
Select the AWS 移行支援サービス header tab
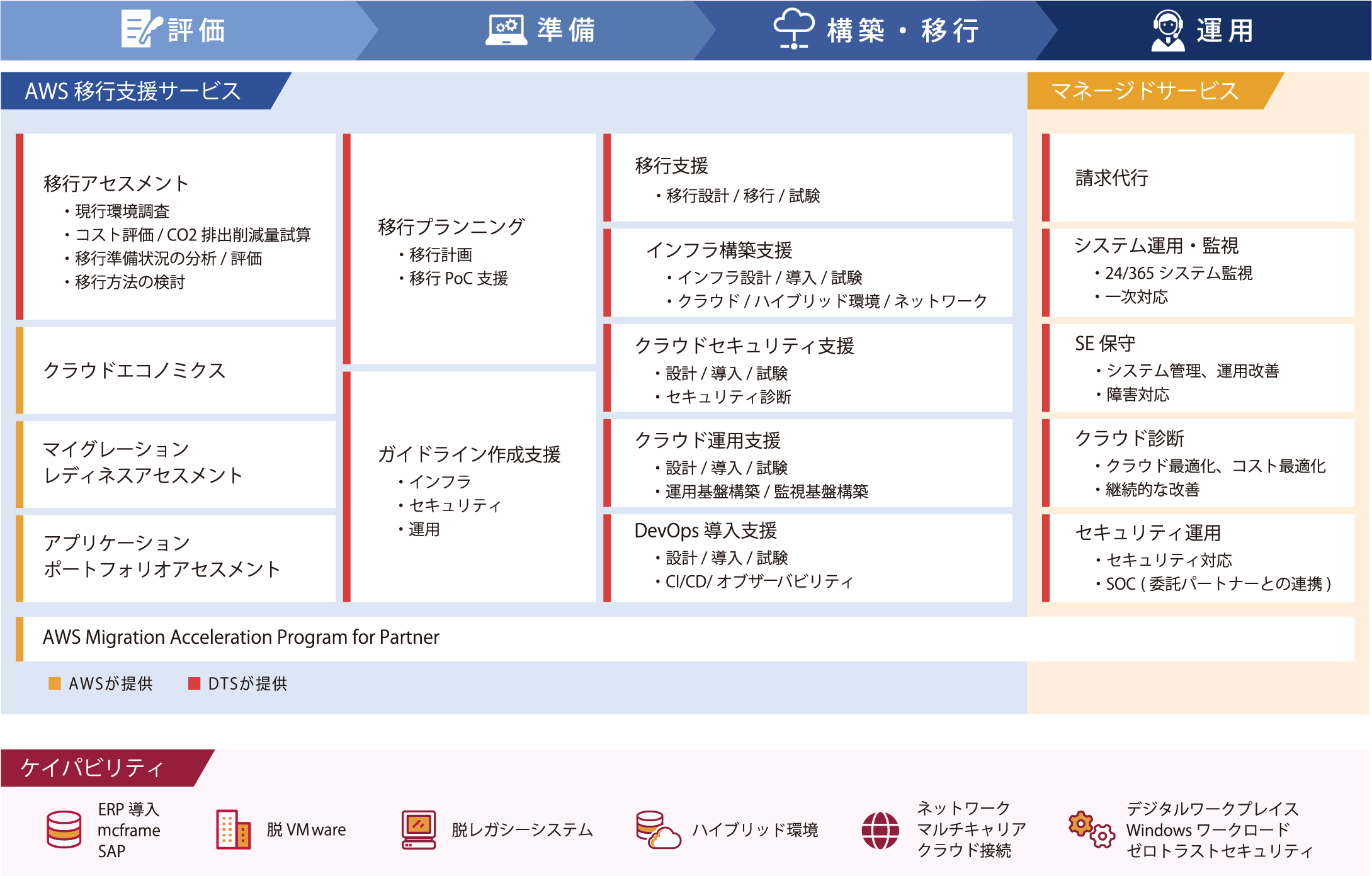pyautogui.click(x=133, y=91)
